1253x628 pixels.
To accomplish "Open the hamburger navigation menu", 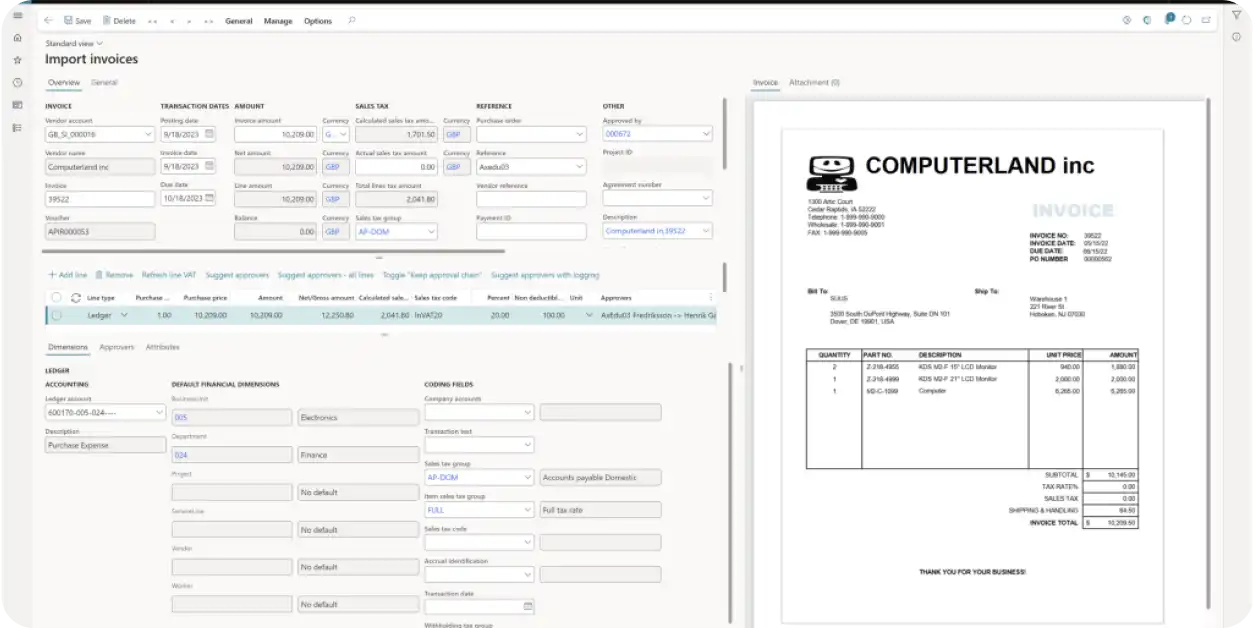I will (17, 15).
